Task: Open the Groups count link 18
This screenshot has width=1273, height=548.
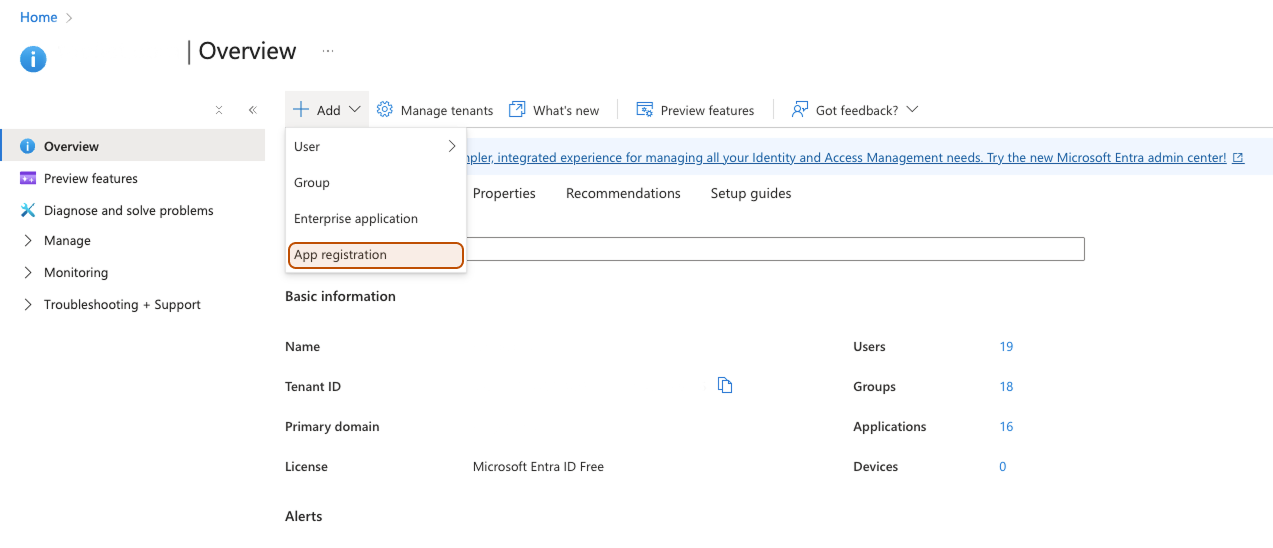Action: tap(1006, 387)
